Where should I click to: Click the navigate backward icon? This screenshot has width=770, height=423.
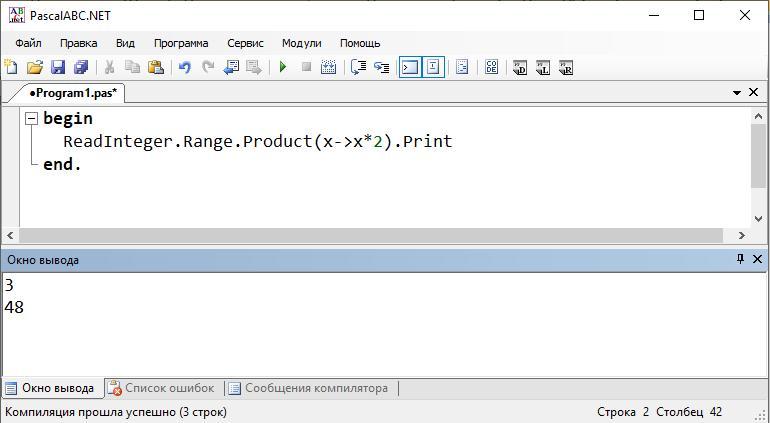point(231,67)
